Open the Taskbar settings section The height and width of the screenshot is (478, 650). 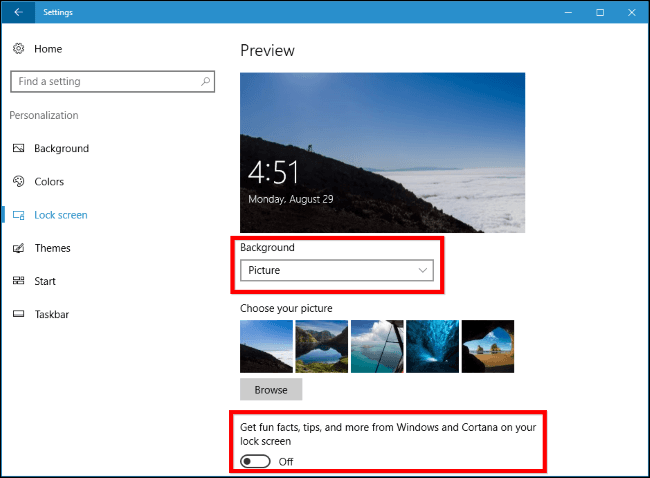(51, 314)
